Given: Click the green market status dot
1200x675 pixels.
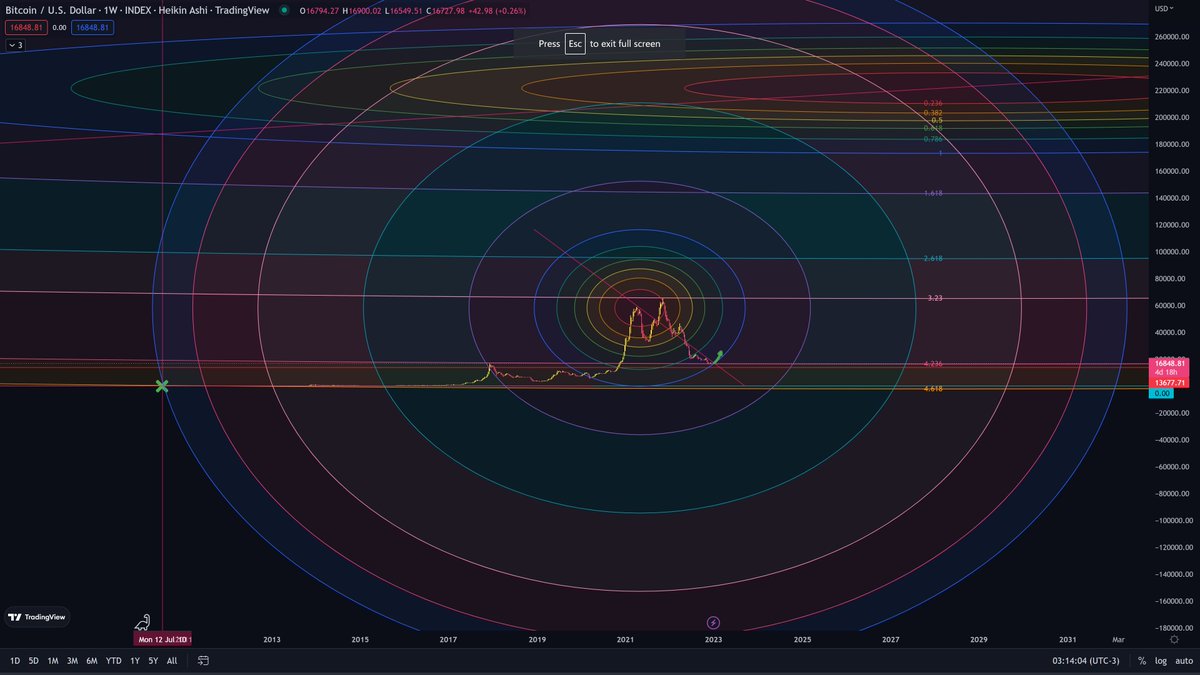Looking at the screenshot, I should (284, 10).
